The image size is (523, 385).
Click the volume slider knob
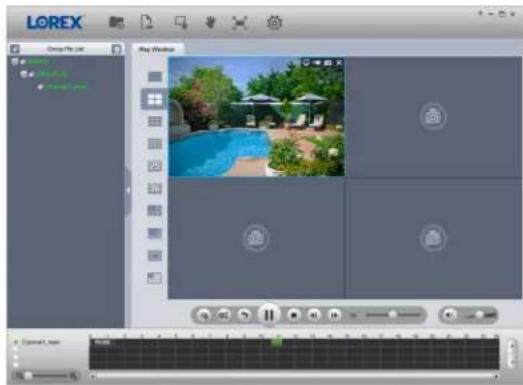pos(480,315)
